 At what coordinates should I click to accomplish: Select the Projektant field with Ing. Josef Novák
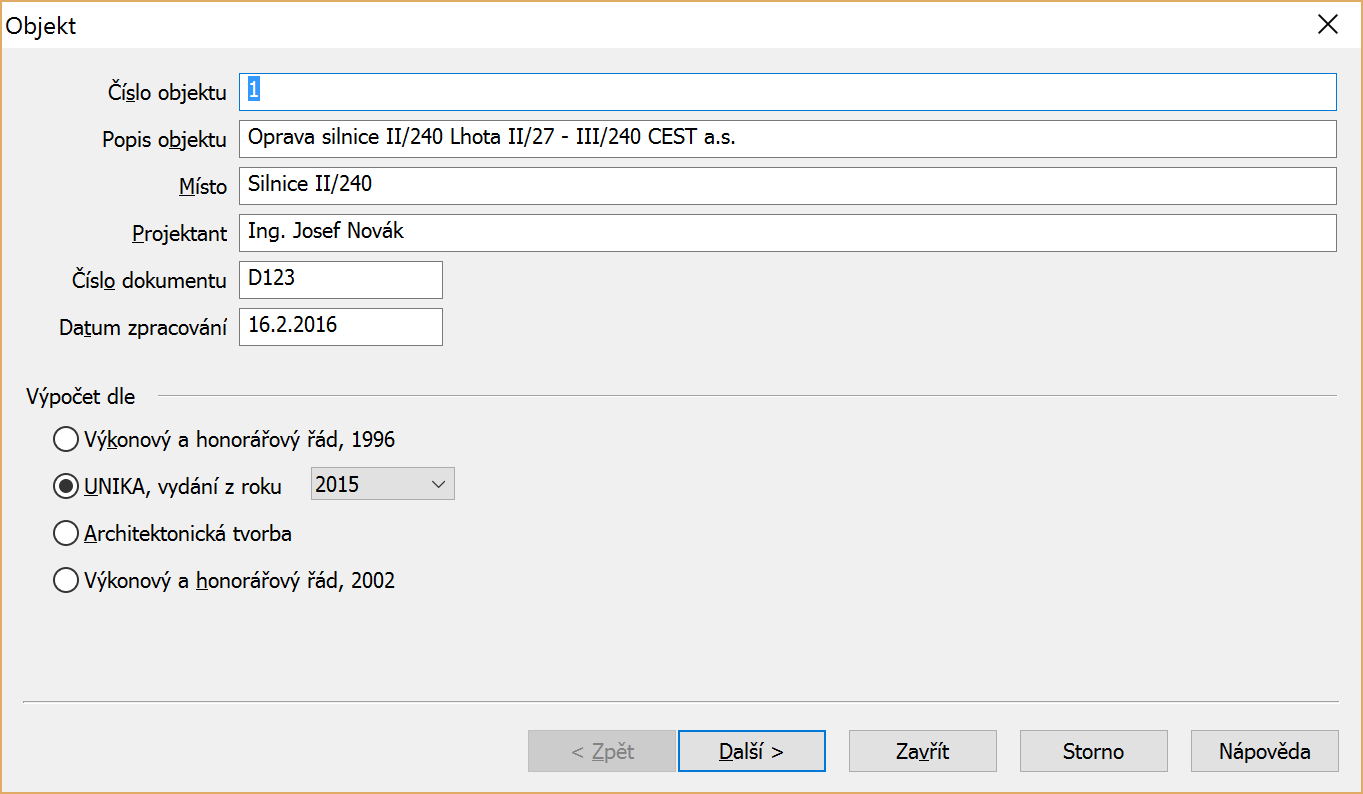coord(787,233)
